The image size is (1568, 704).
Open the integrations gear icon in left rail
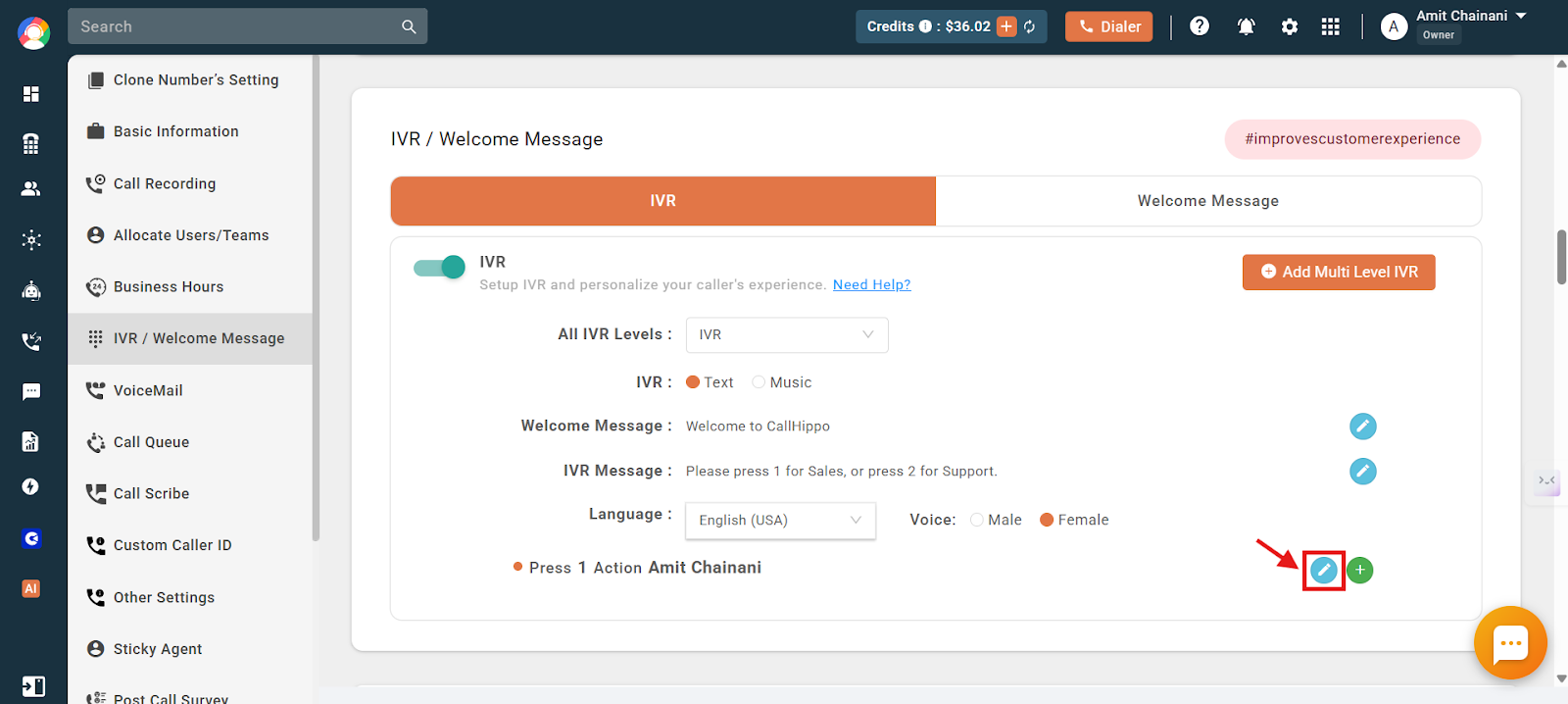pyautogui.click(x=31, y=239)
